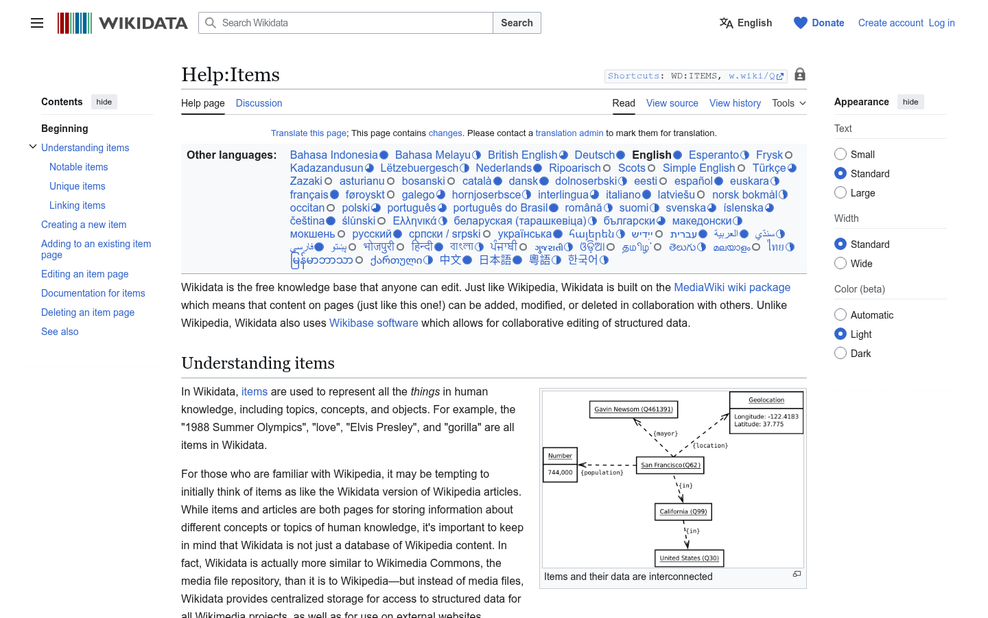The image size is (988, 618).
Task: Switch language to Bahasa Indonesia
Action: click(334, 155)
